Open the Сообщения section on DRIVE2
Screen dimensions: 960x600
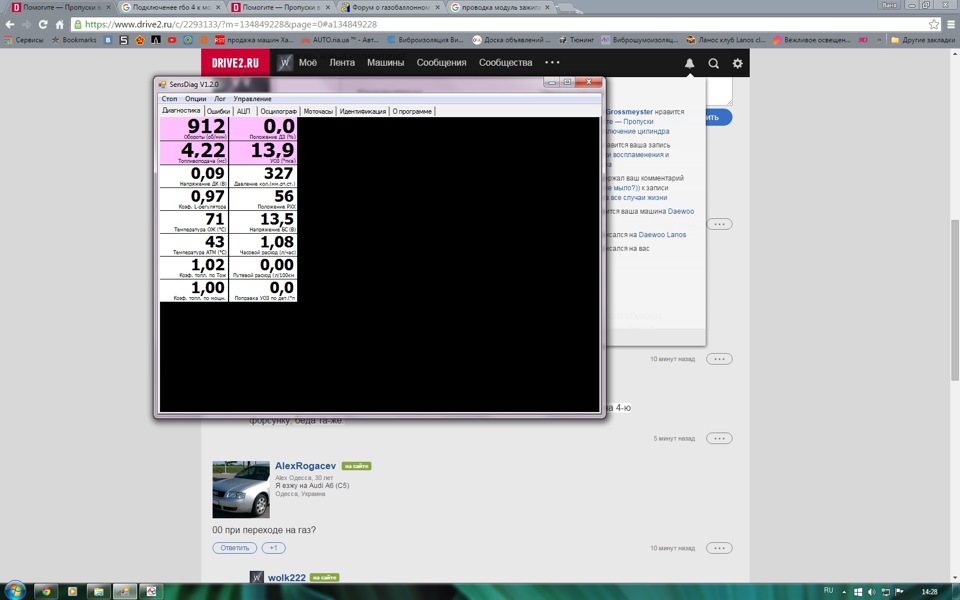pos(441,62)
